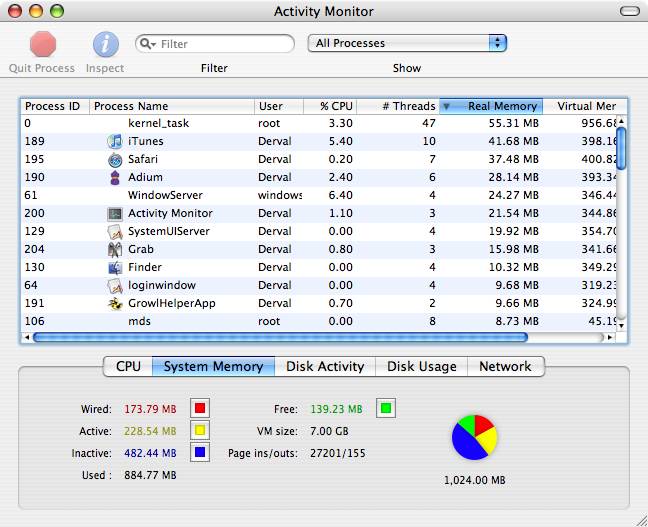
Task: Select the Finder face icon
Action: pyautogui.click(x=115, y=267)
